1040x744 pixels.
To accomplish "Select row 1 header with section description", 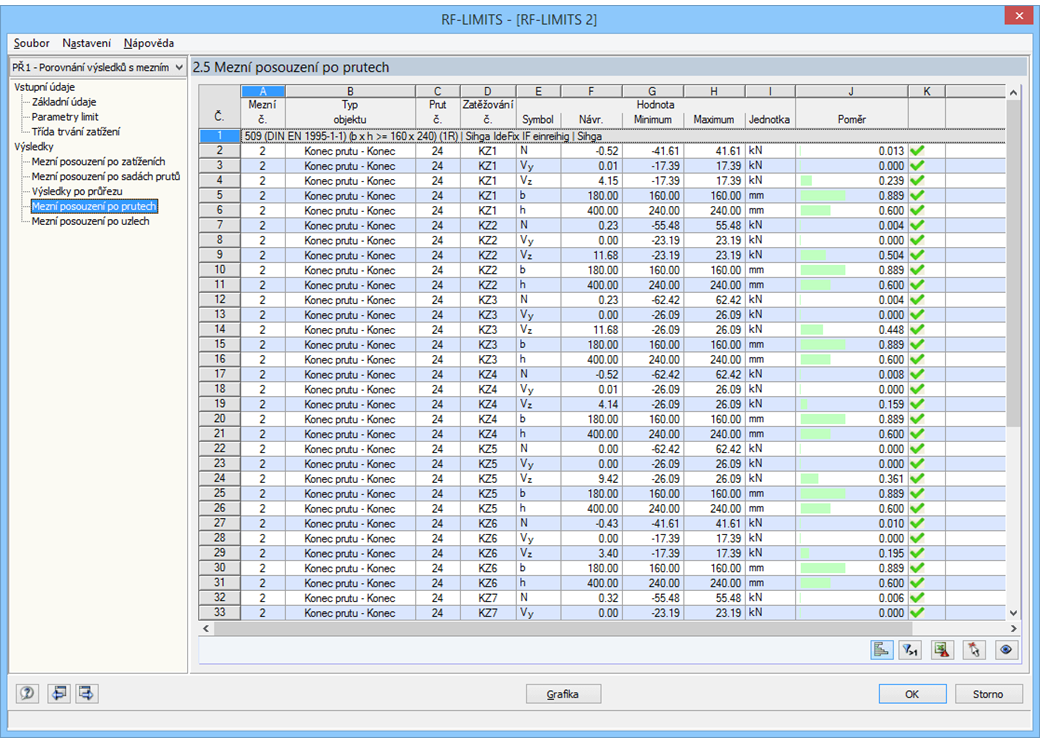I will (x=220, y=136).
